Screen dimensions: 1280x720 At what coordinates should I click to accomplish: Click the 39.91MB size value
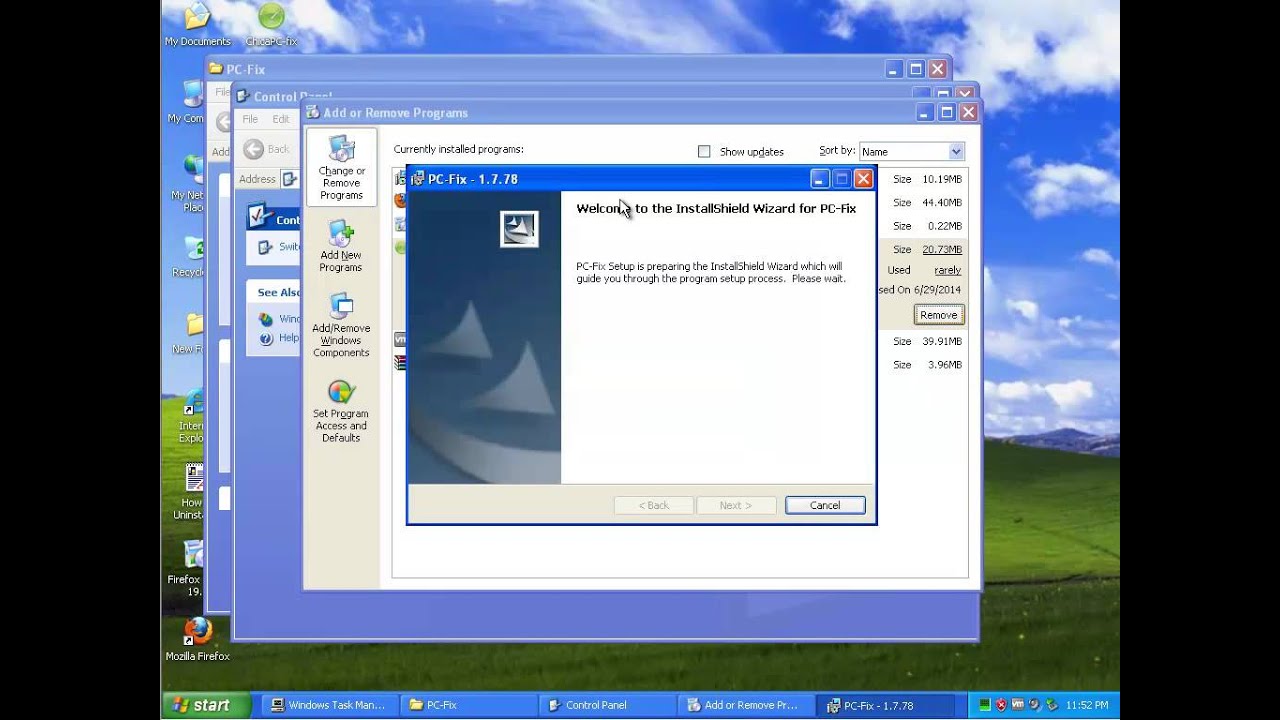point(942,341)
